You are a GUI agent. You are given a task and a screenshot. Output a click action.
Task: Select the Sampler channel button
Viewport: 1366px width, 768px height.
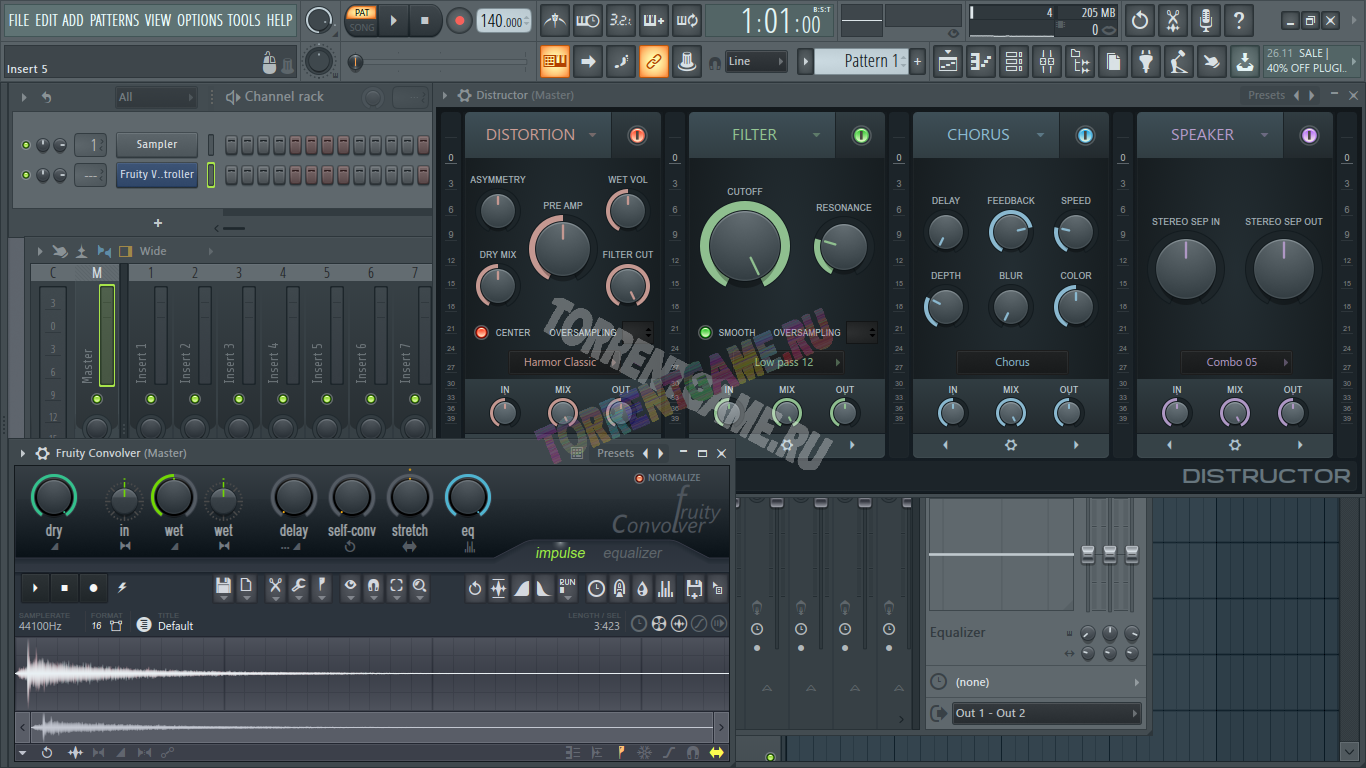tap(156, 144)
